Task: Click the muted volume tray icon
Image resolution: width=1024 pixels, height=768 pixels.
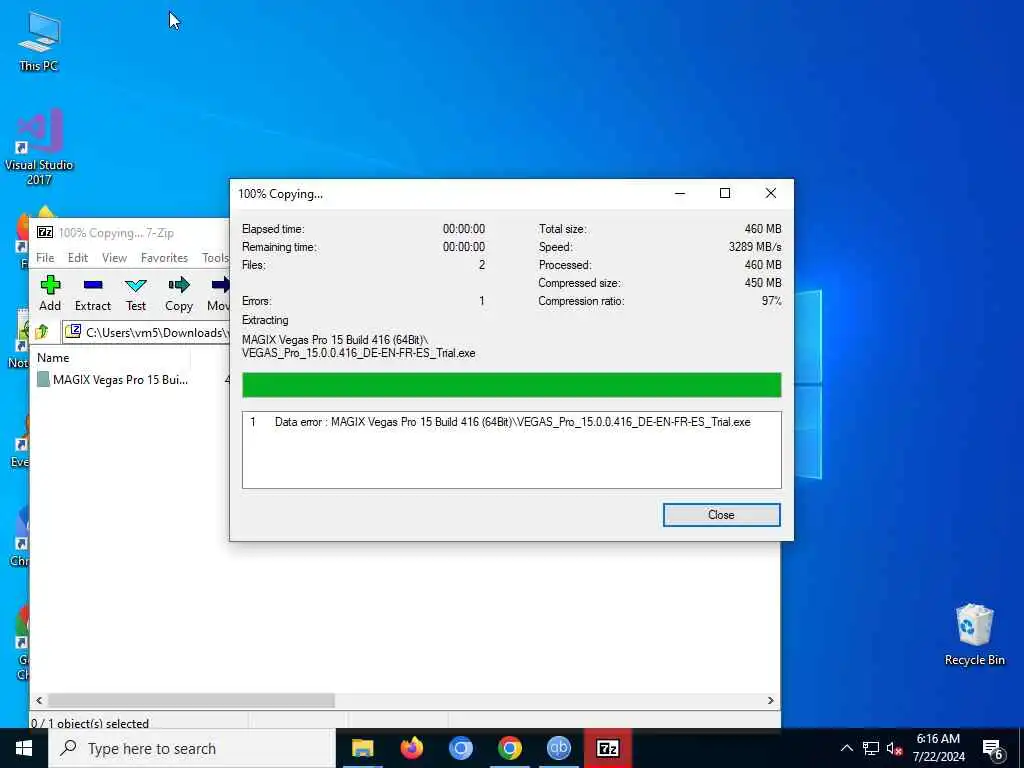Action: coord(894,748)
